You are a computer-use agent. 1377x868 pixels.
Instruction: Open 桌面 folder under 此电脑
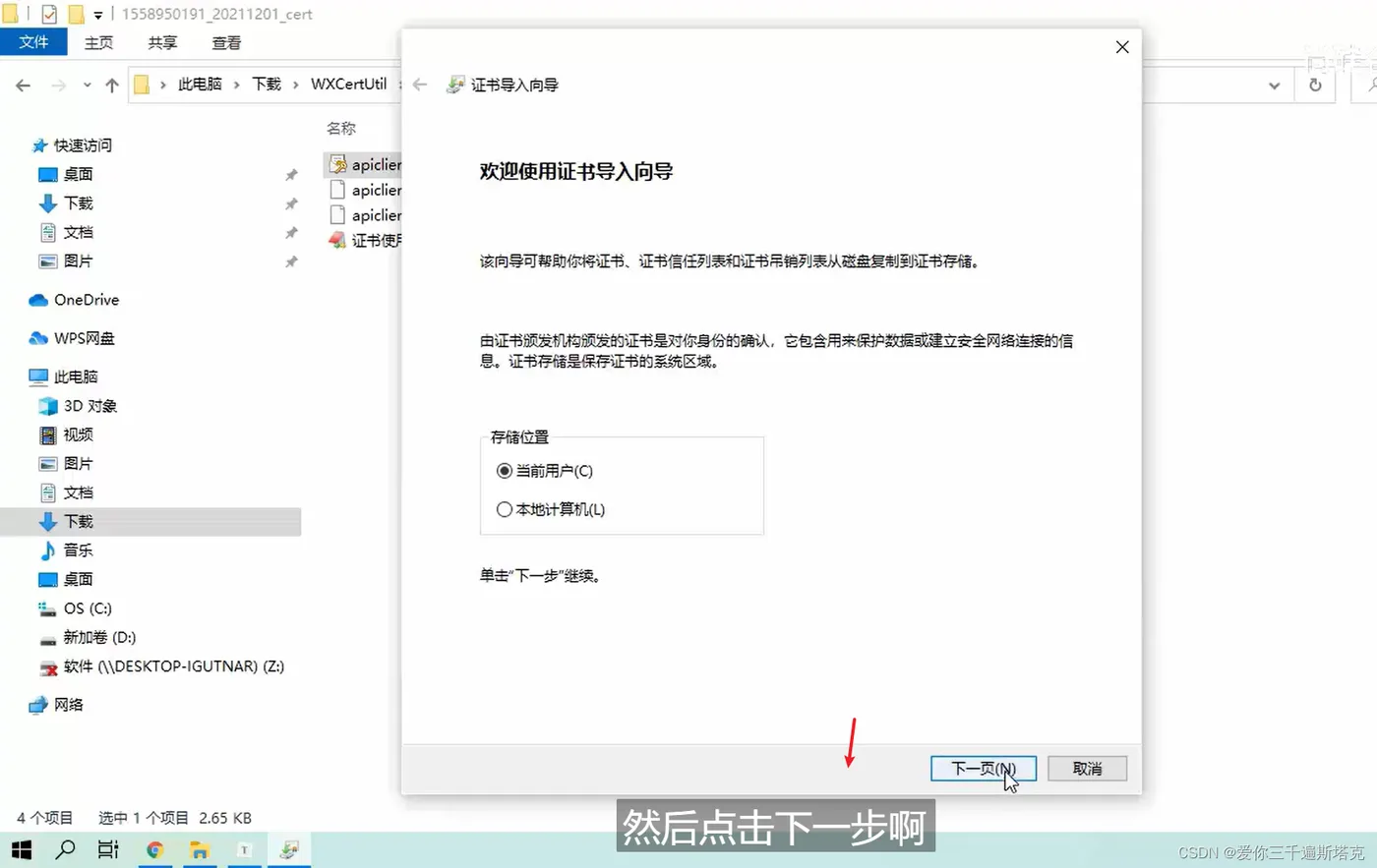[x=78, y=579]
